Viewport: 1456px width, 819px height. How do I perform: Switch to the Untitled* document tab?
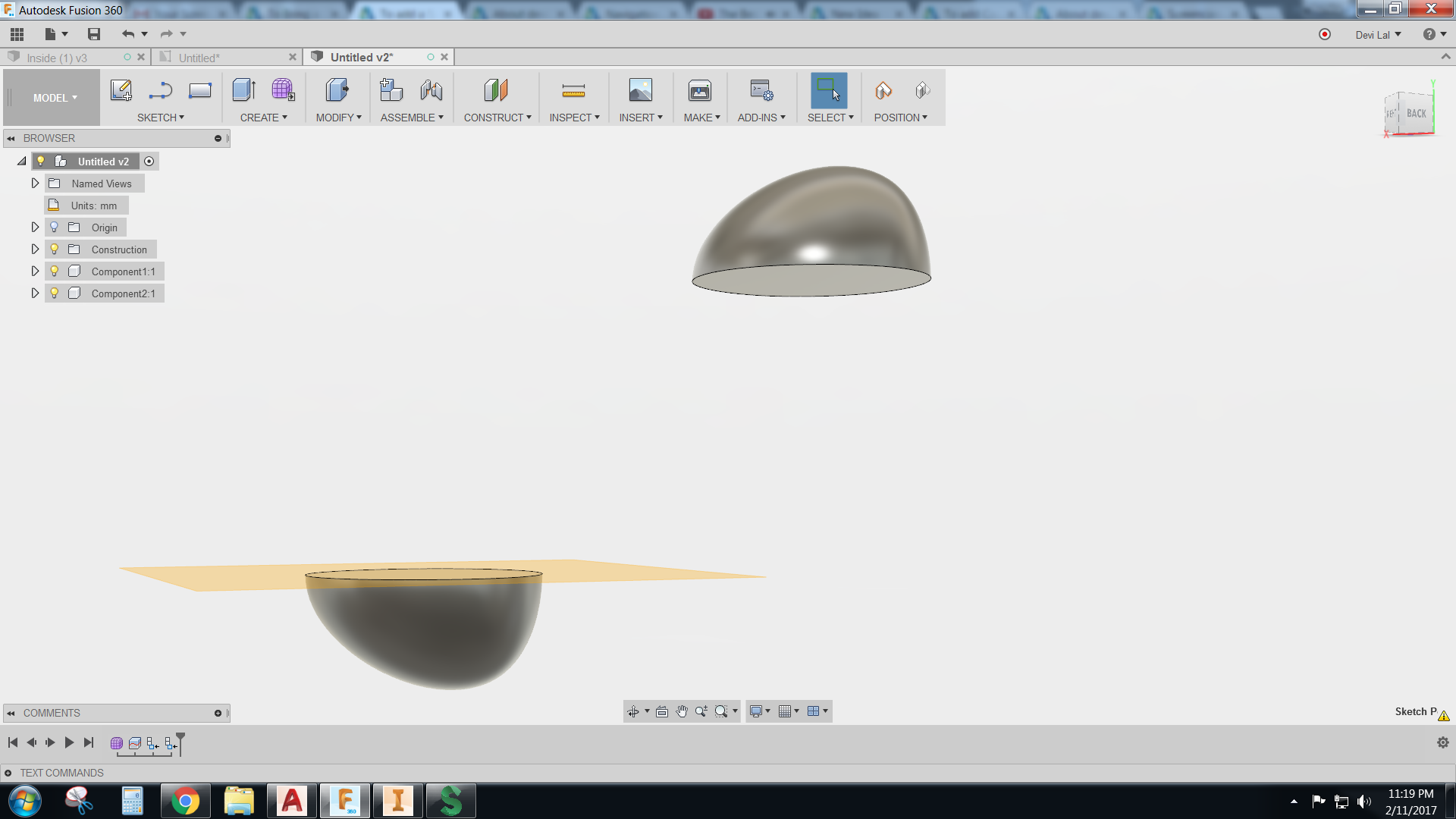[201, 57]
